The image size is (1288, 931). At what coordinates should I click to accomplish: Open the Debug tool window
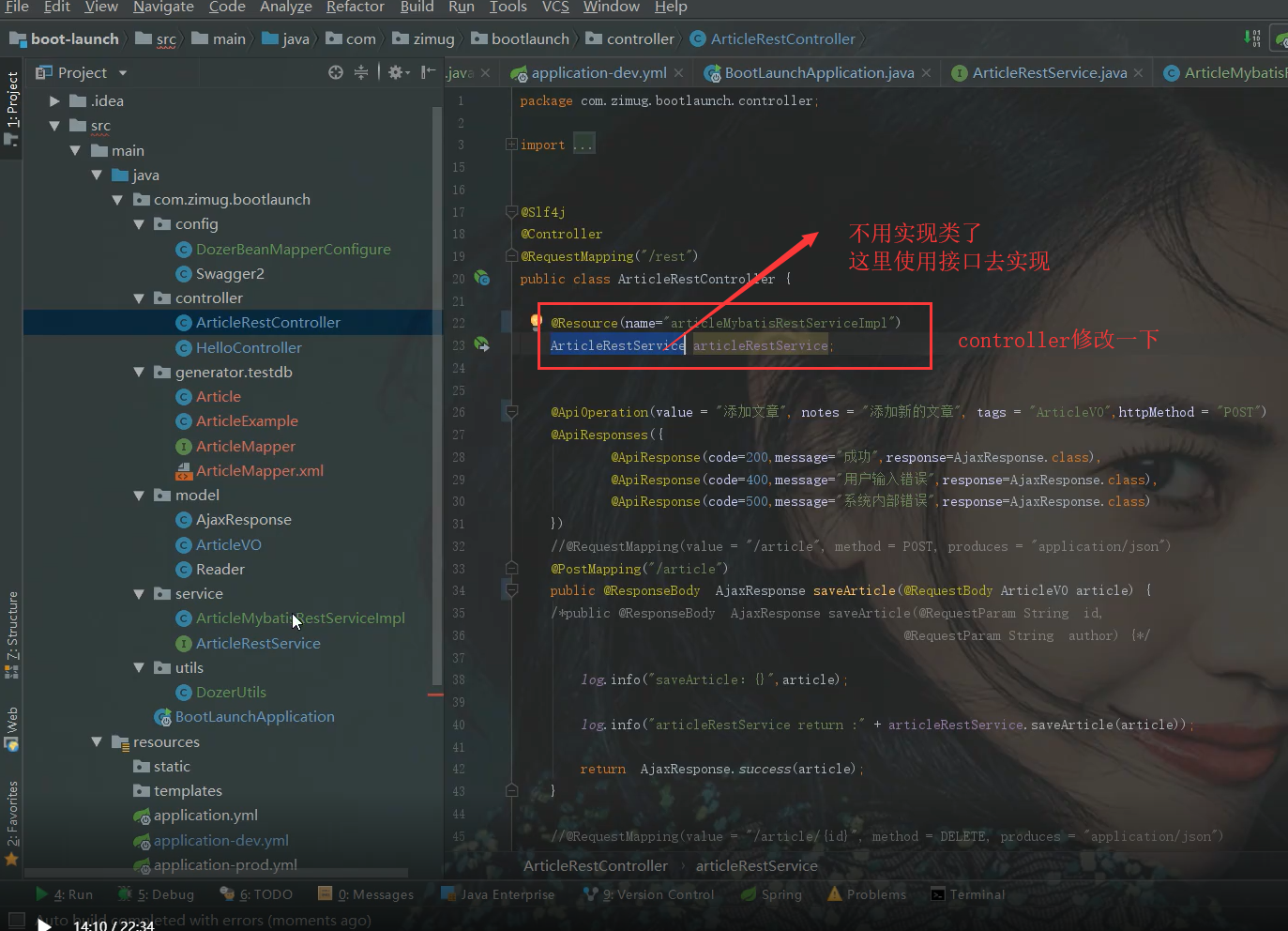(156, 894)
